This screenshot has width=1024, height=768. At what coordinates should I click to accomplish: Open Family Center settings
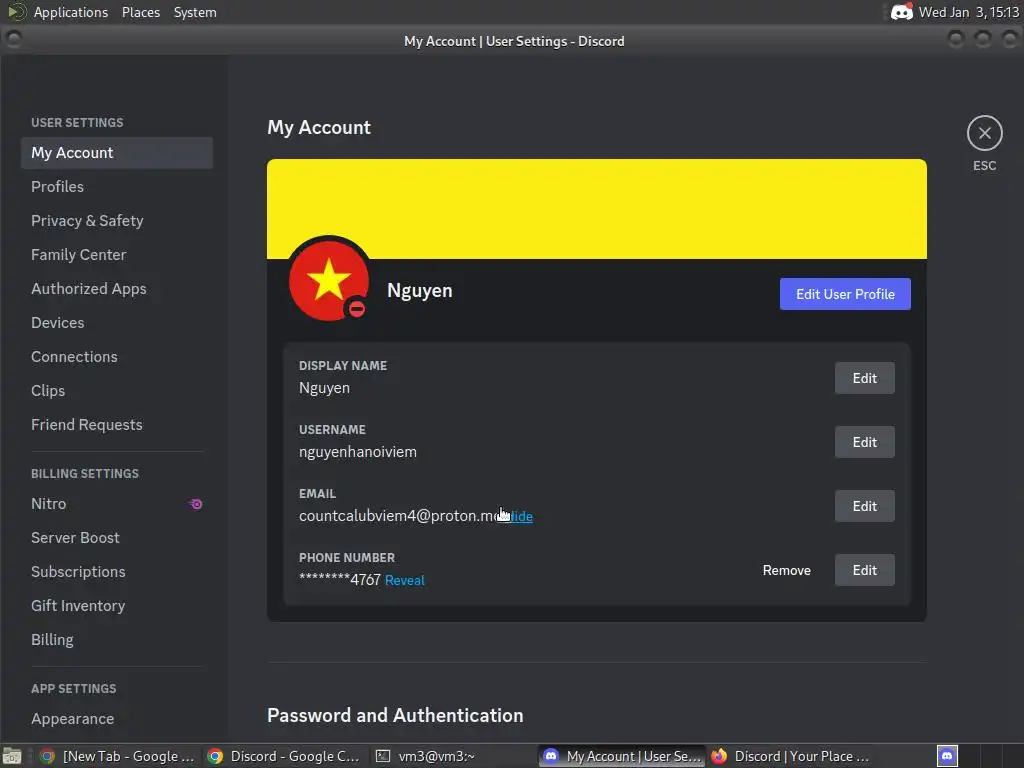coord(117,255)
